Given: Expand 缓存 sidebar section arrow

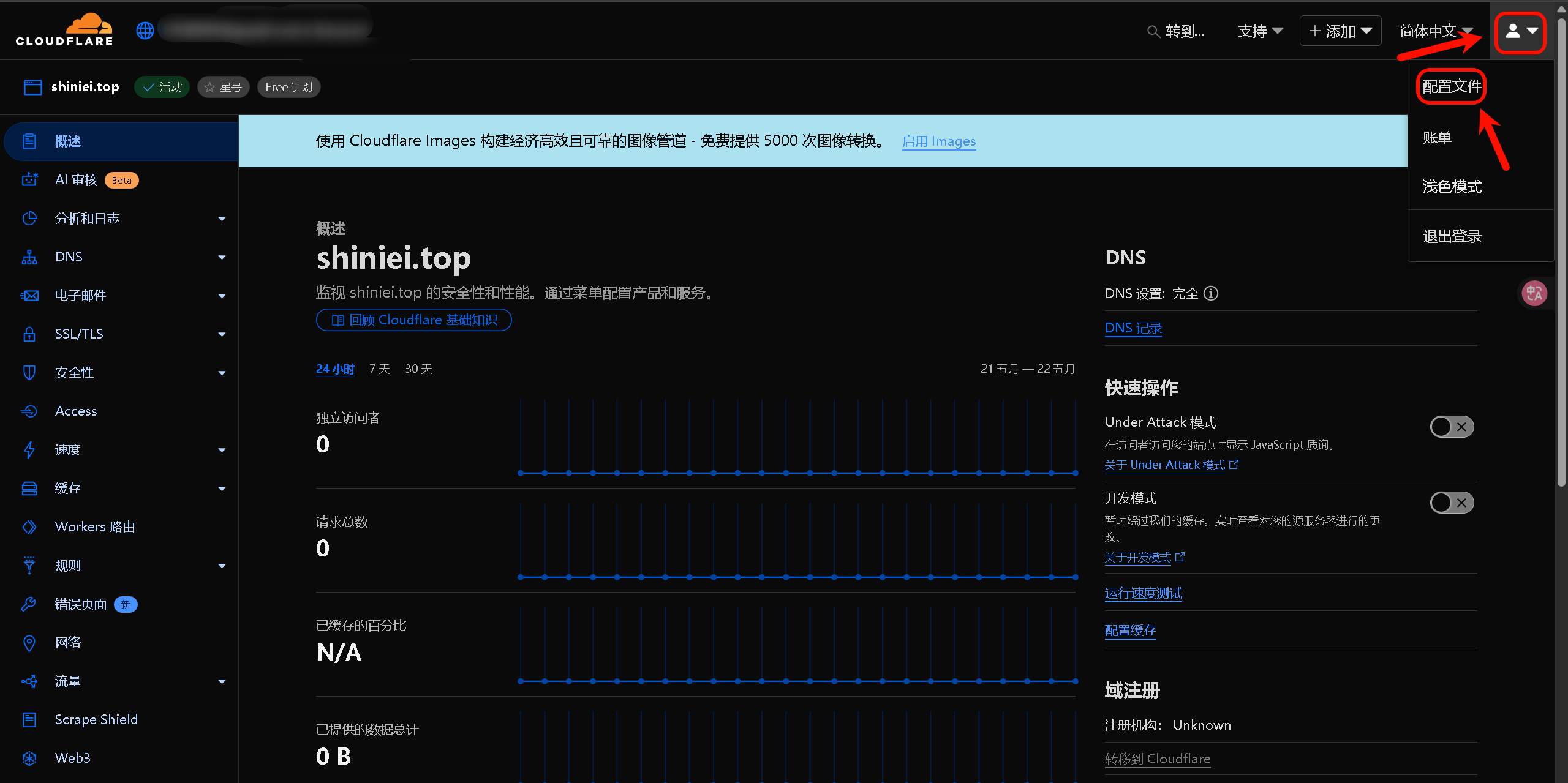Looking at the screenshot, I should coord(222,489).
